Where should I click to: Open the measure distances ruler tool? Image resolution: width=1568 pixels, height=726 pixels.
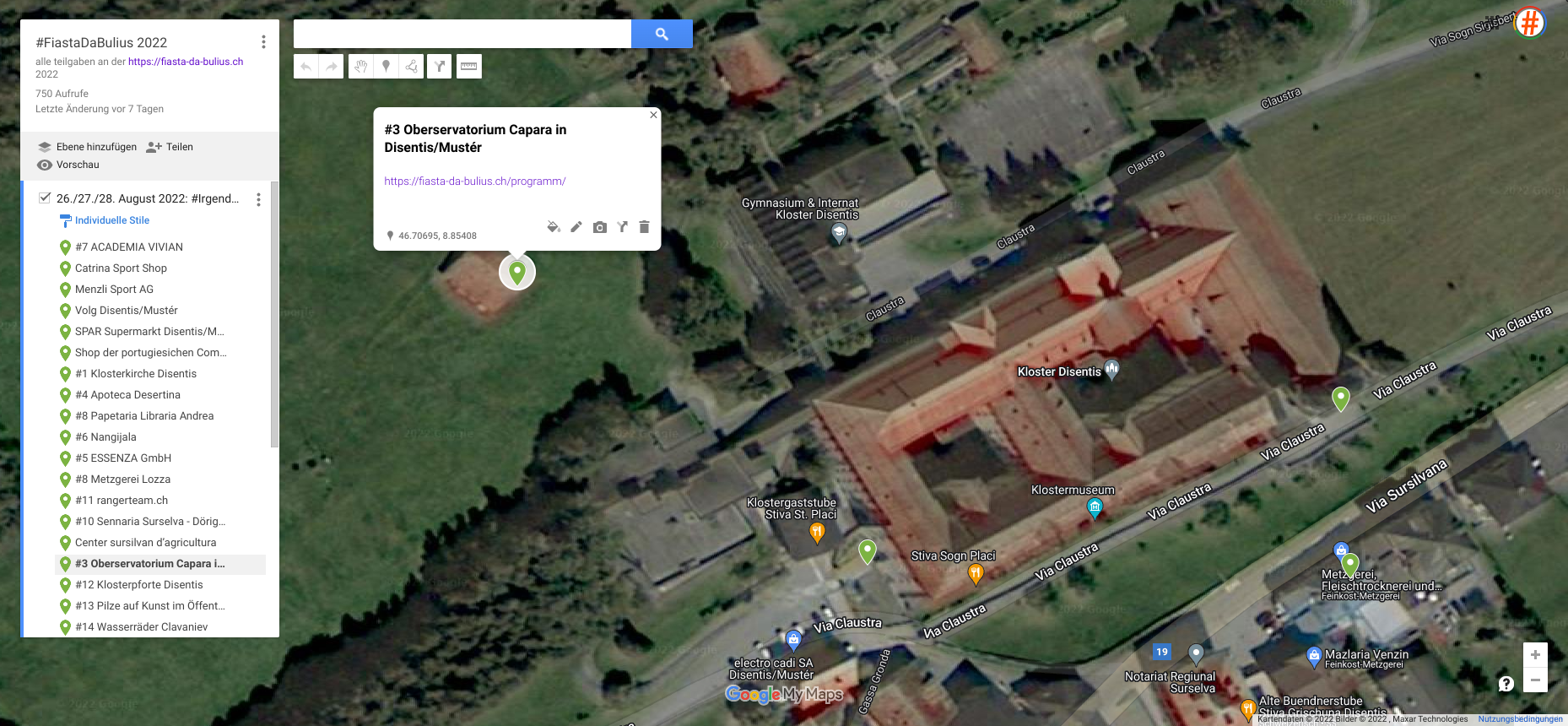pos(469,67)
